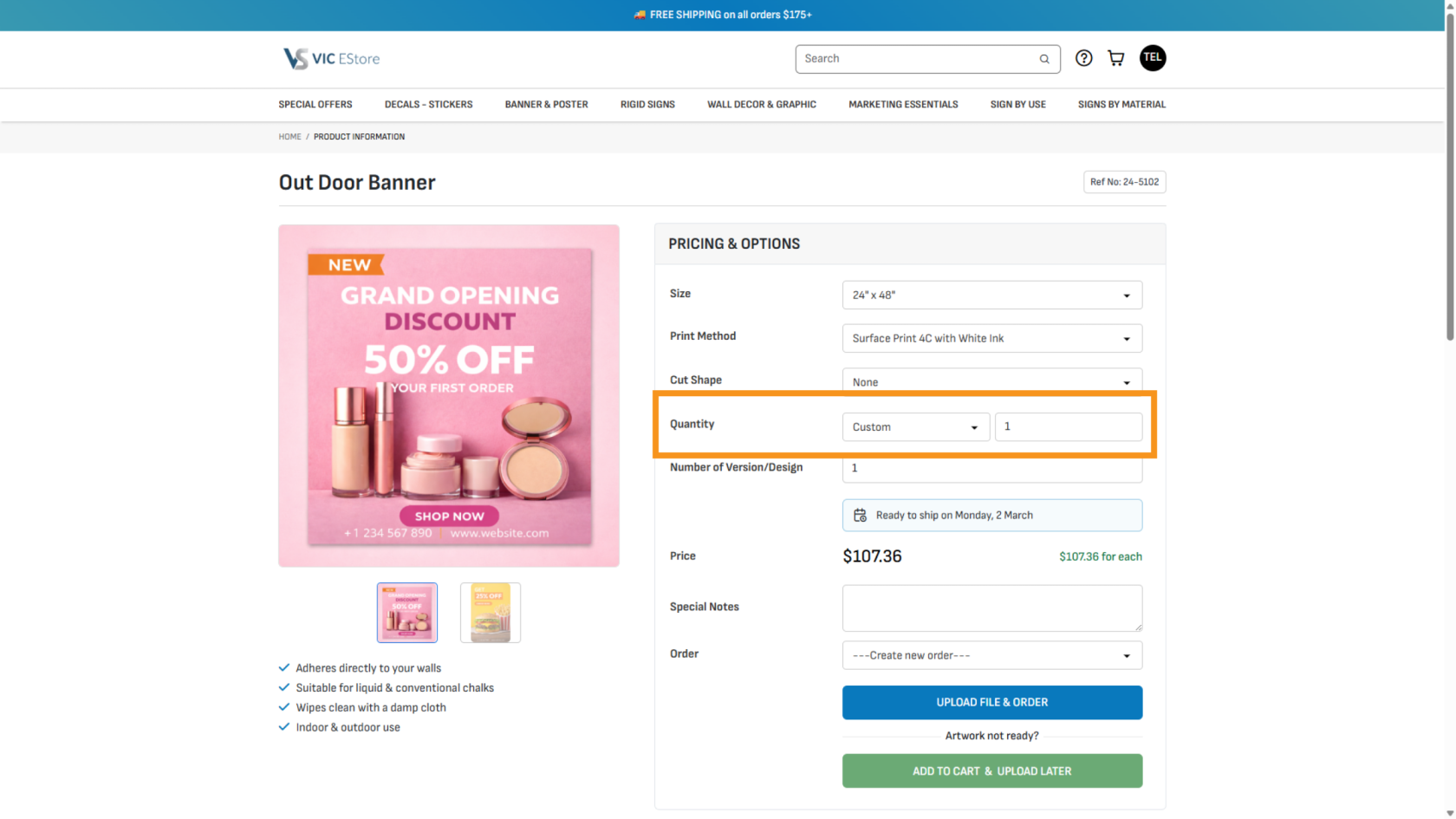The height and width of the screenshot is (819, 1456).
Task: Open the TEL user account avatar
Action: 1152,58
